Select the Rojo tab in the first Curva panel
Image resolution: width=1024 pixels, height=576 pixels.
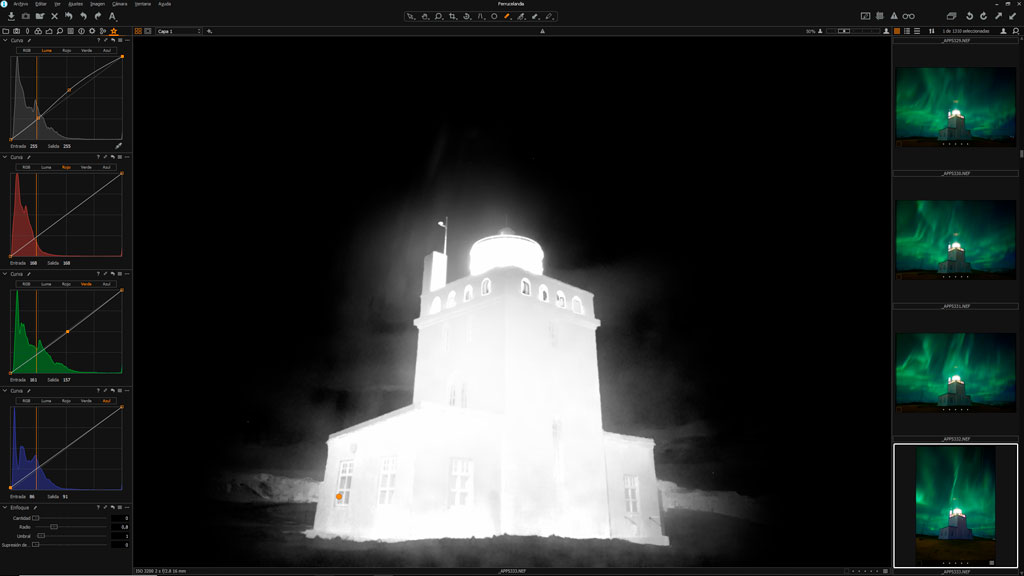(x=66, y=50)
